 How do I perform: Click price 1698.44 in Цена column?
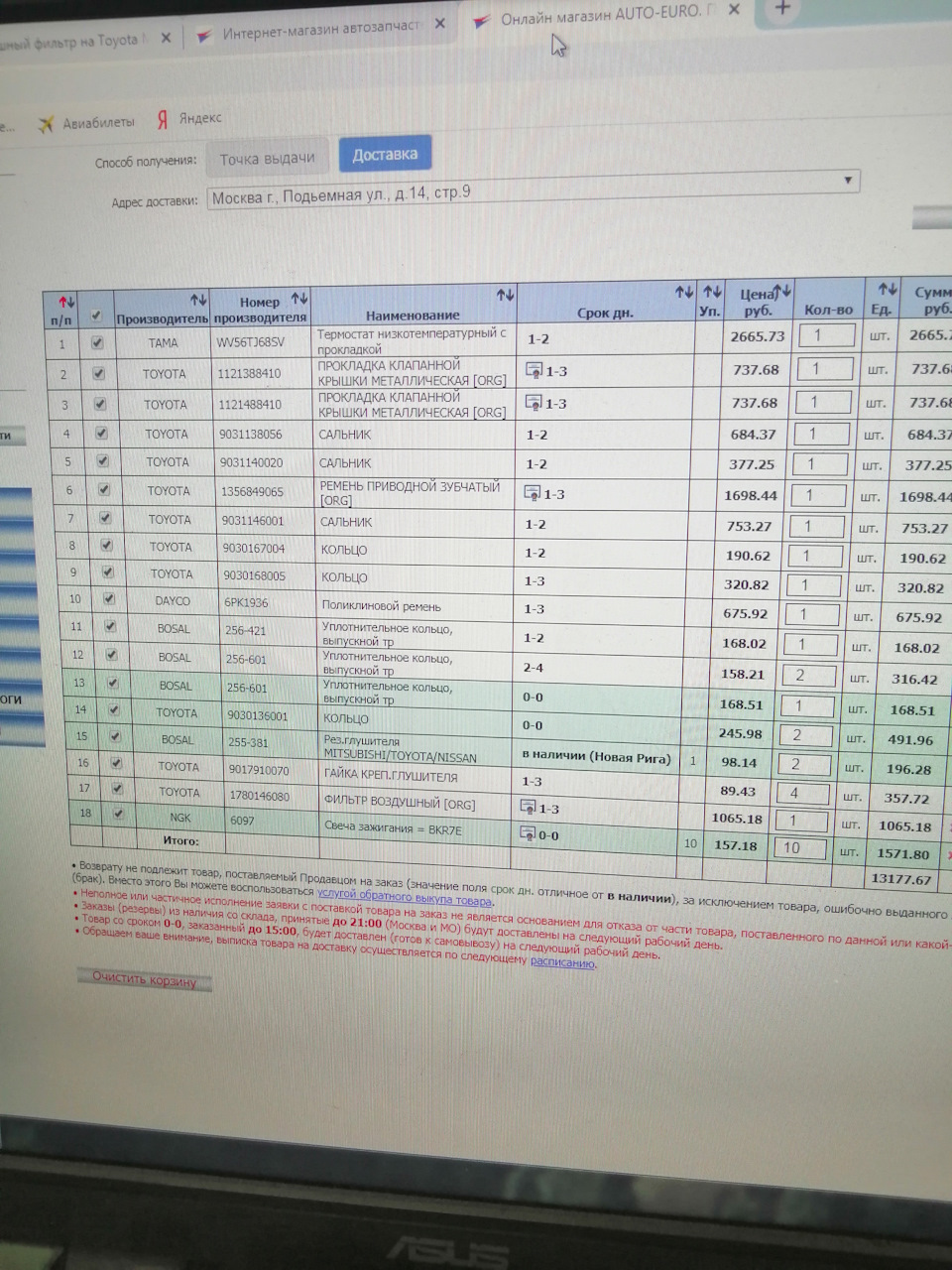point(751,495)
